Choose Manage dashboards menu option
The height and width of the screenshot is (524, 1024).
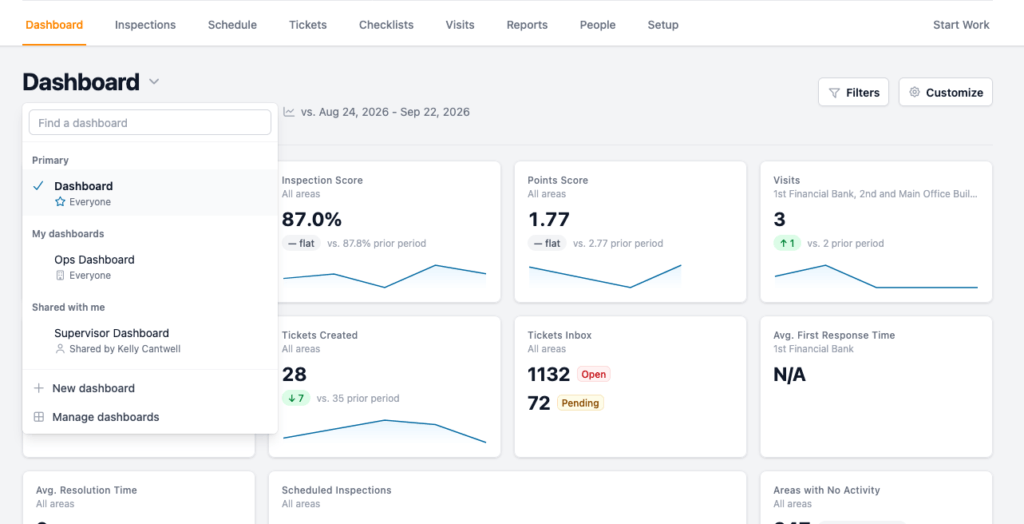(x=150, y=417)
